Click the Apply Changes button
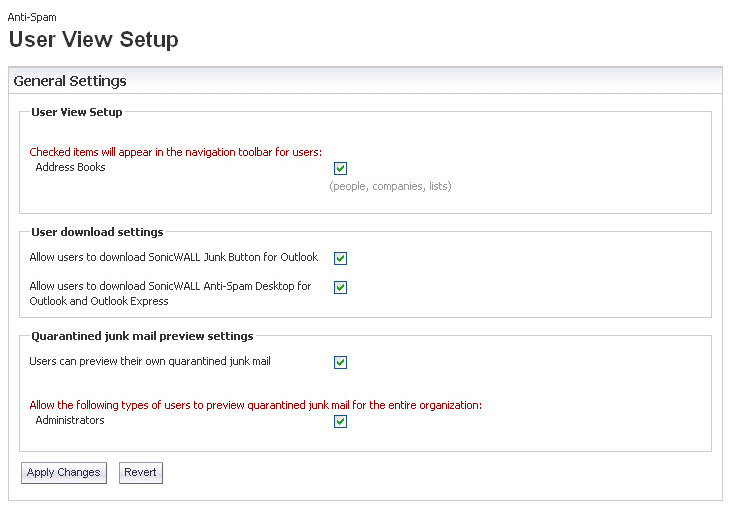730x515 pixels. (x=64, y=473)
